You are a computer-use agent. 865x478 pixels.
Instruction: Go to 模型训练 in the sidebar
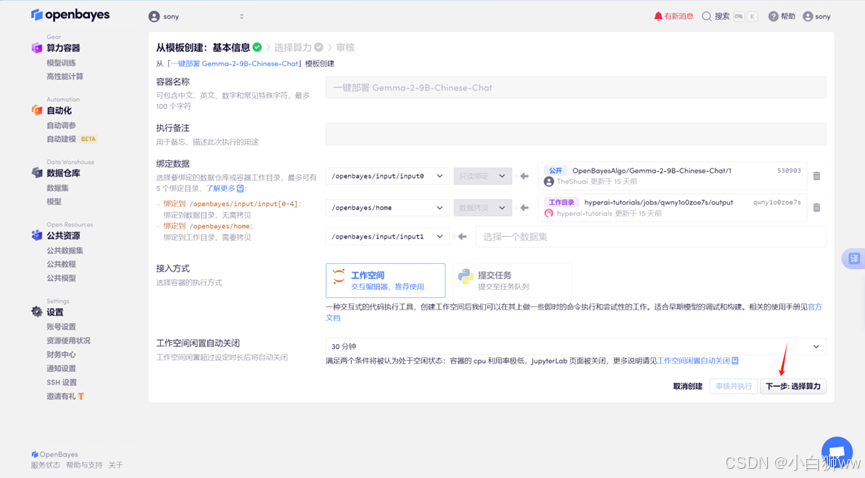[61, 63]
